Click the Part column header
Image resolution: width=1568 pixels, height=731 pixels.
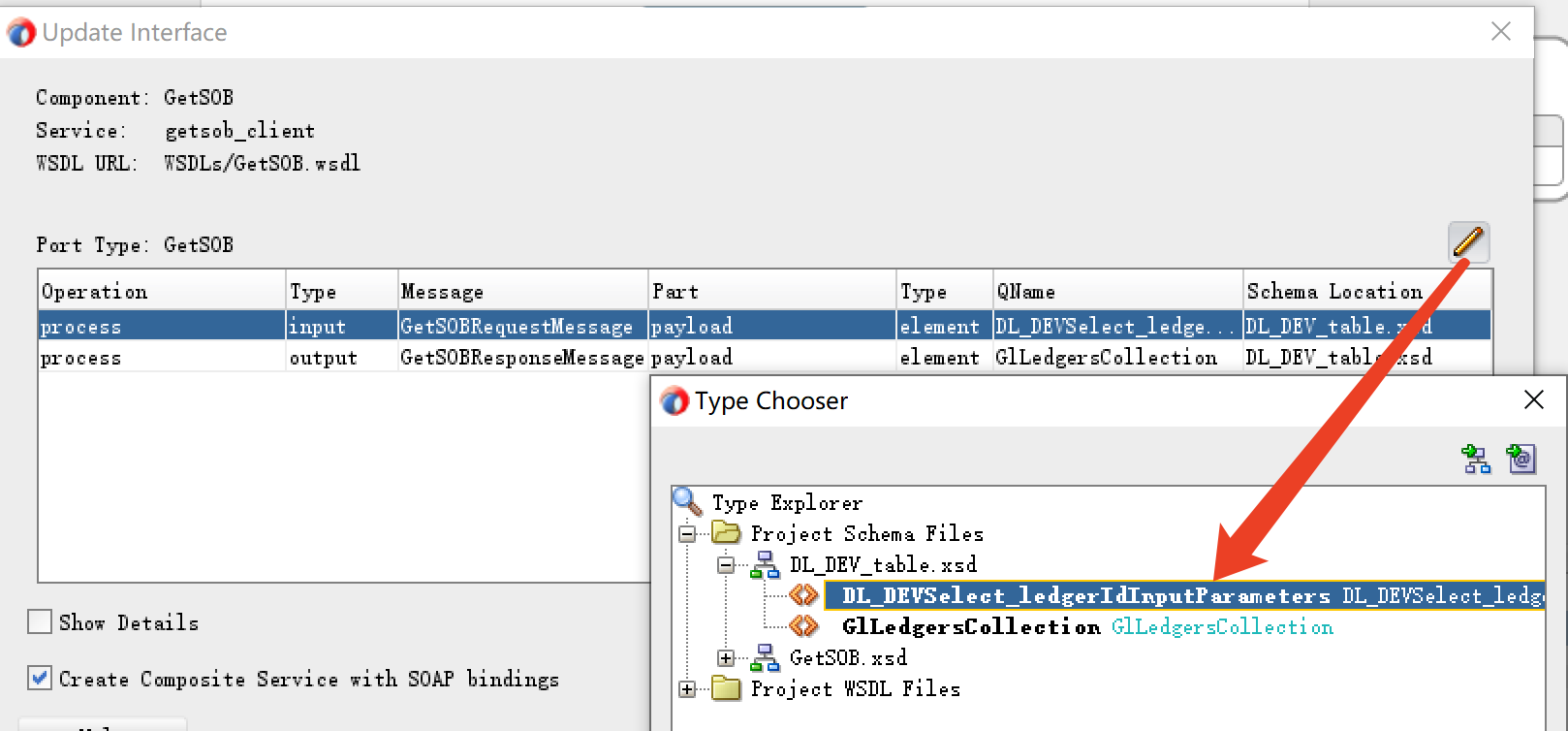pos(772,291)
